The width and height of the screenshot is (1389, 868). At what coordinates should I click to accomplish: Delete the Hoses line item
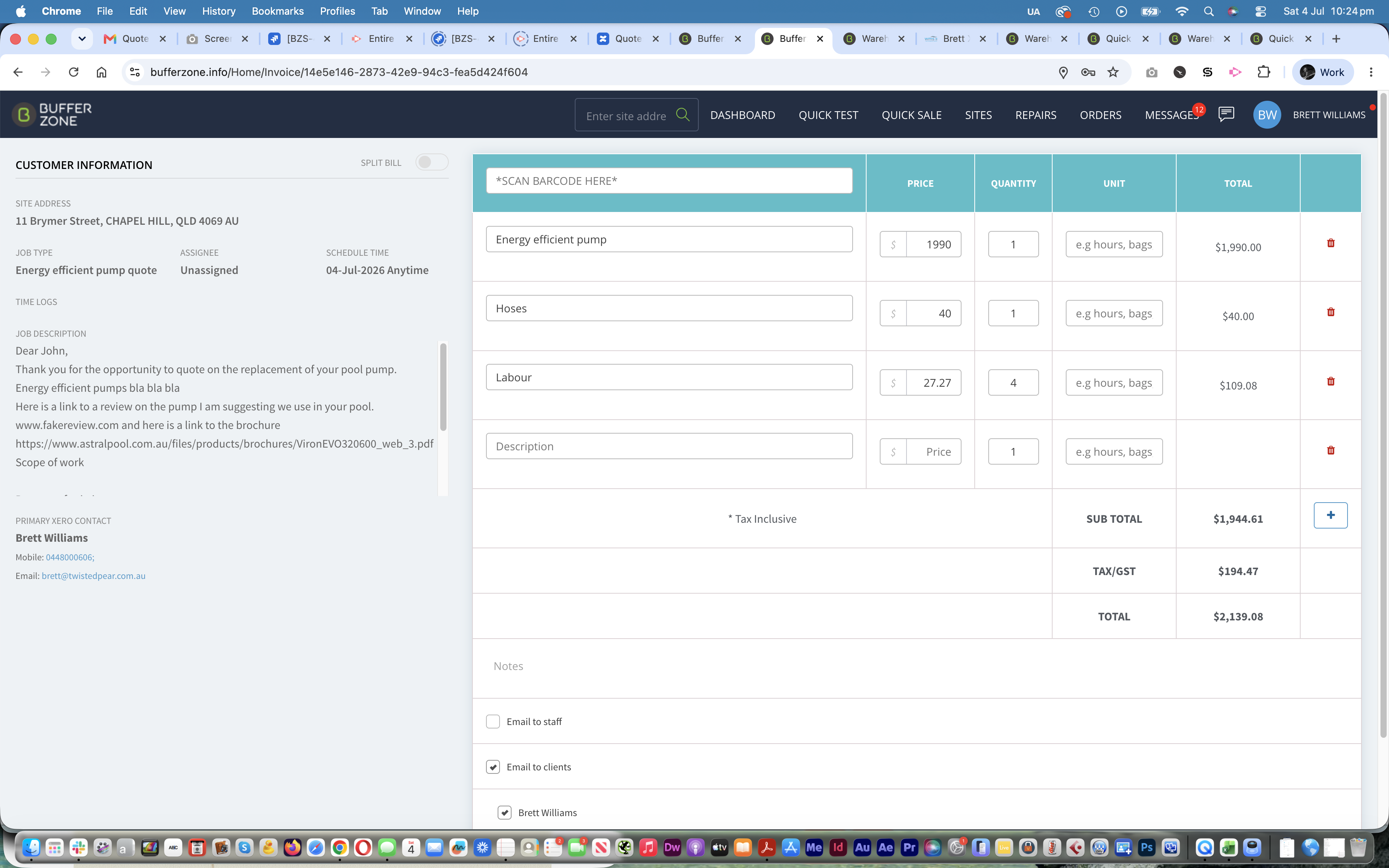pyautogui.click(x=1330, y=312)
